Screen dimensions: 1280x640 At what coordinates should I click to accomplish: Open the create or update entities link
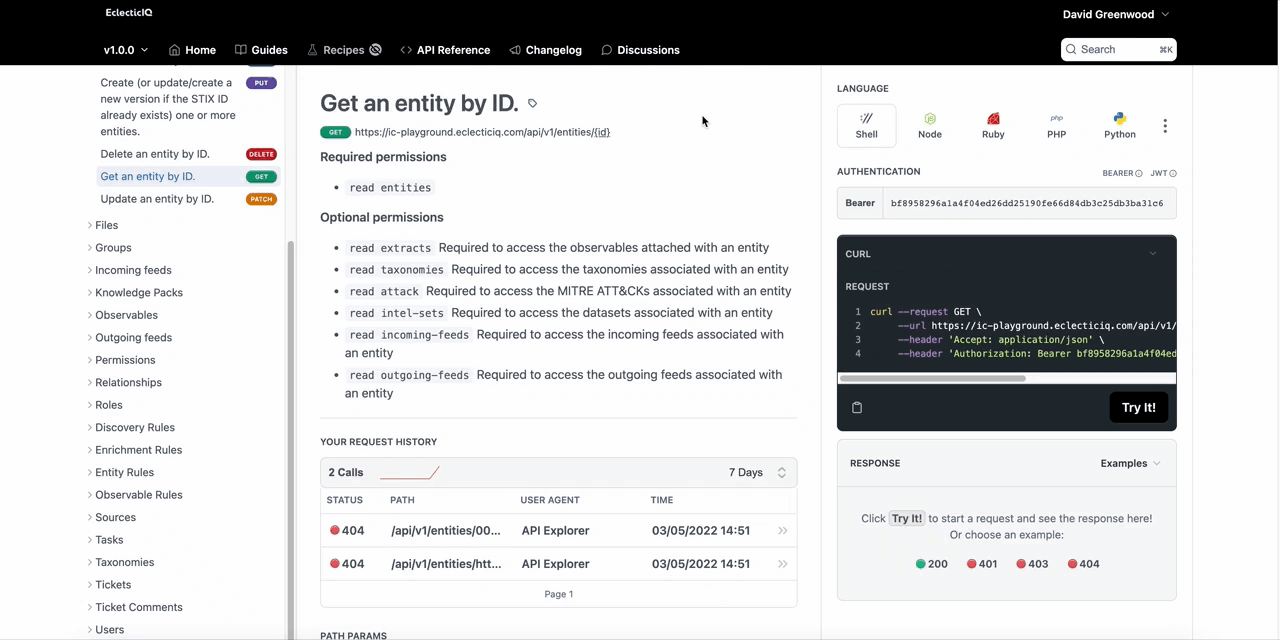pyautogui.click(x=168, y=107)
